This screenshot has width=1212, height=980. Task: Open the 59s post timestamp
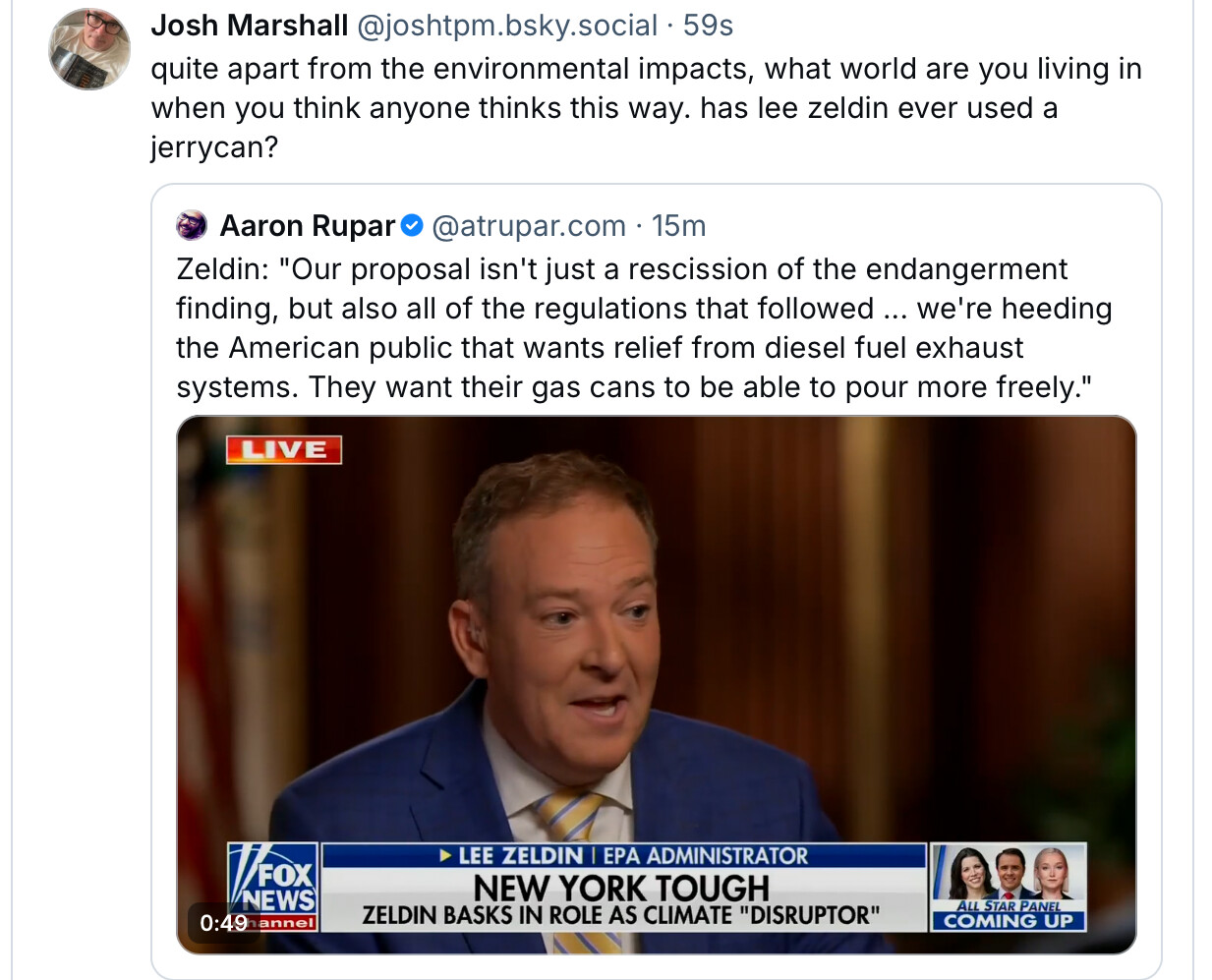pyautogui.click(x=708, y=26)
